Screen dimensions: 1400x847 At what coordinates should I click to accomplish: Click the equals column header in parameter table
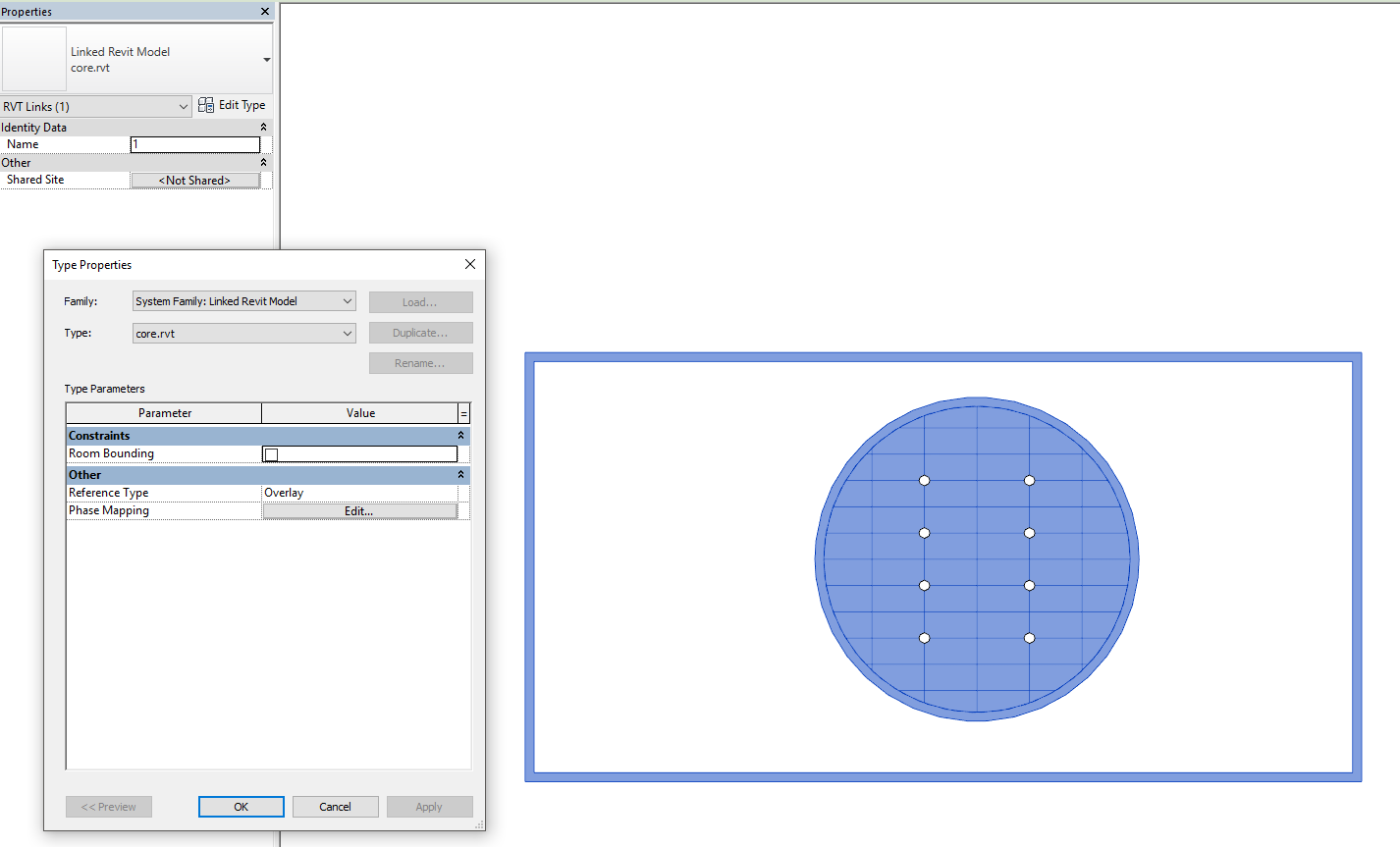[x=463, y=412]
